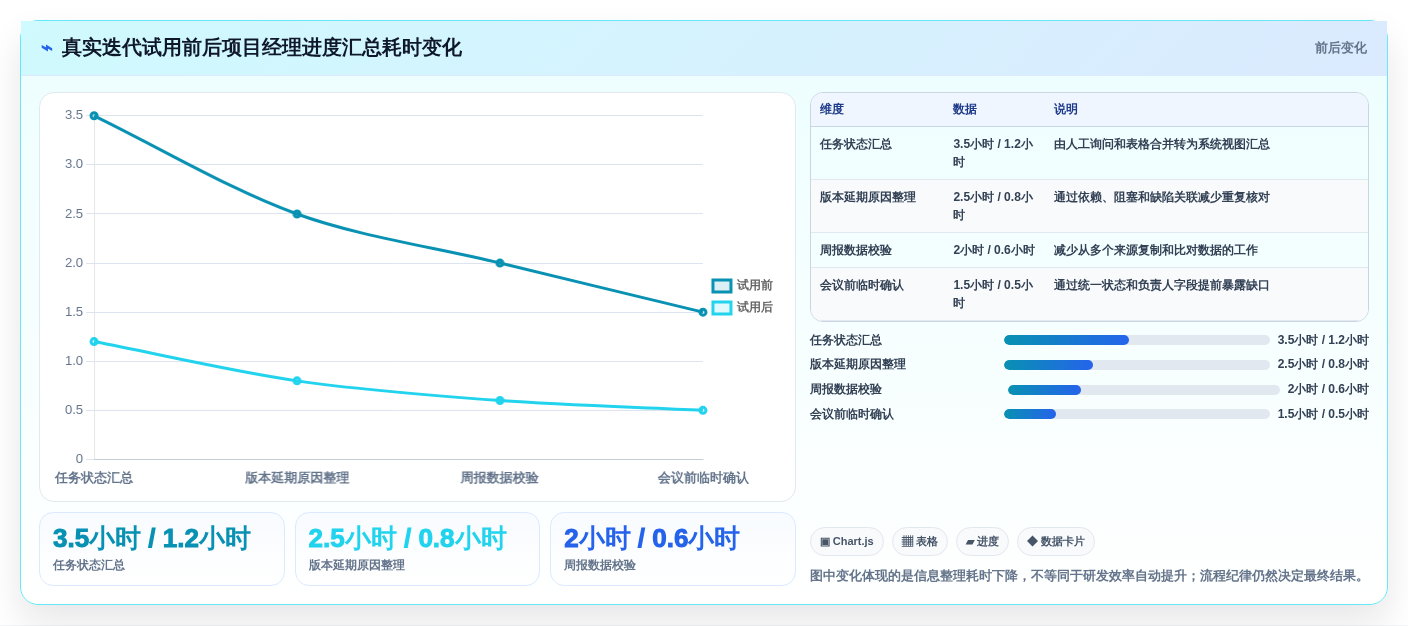Viewport: 1408px width, 626px height.
Task: Click the chart x-axis label 会议前临时确认
Action: 703,478
